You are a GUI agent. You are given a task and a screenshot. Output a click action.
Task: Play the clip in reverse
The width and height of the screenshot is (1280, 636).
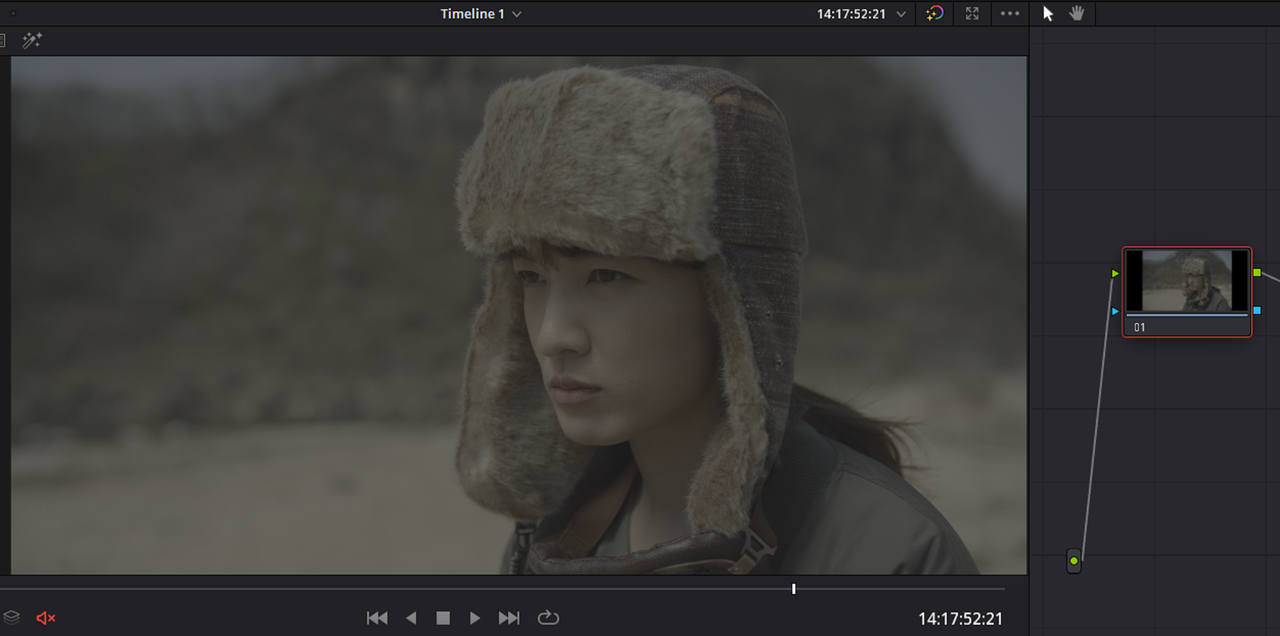pyautogui.click(x=411, y=618)
